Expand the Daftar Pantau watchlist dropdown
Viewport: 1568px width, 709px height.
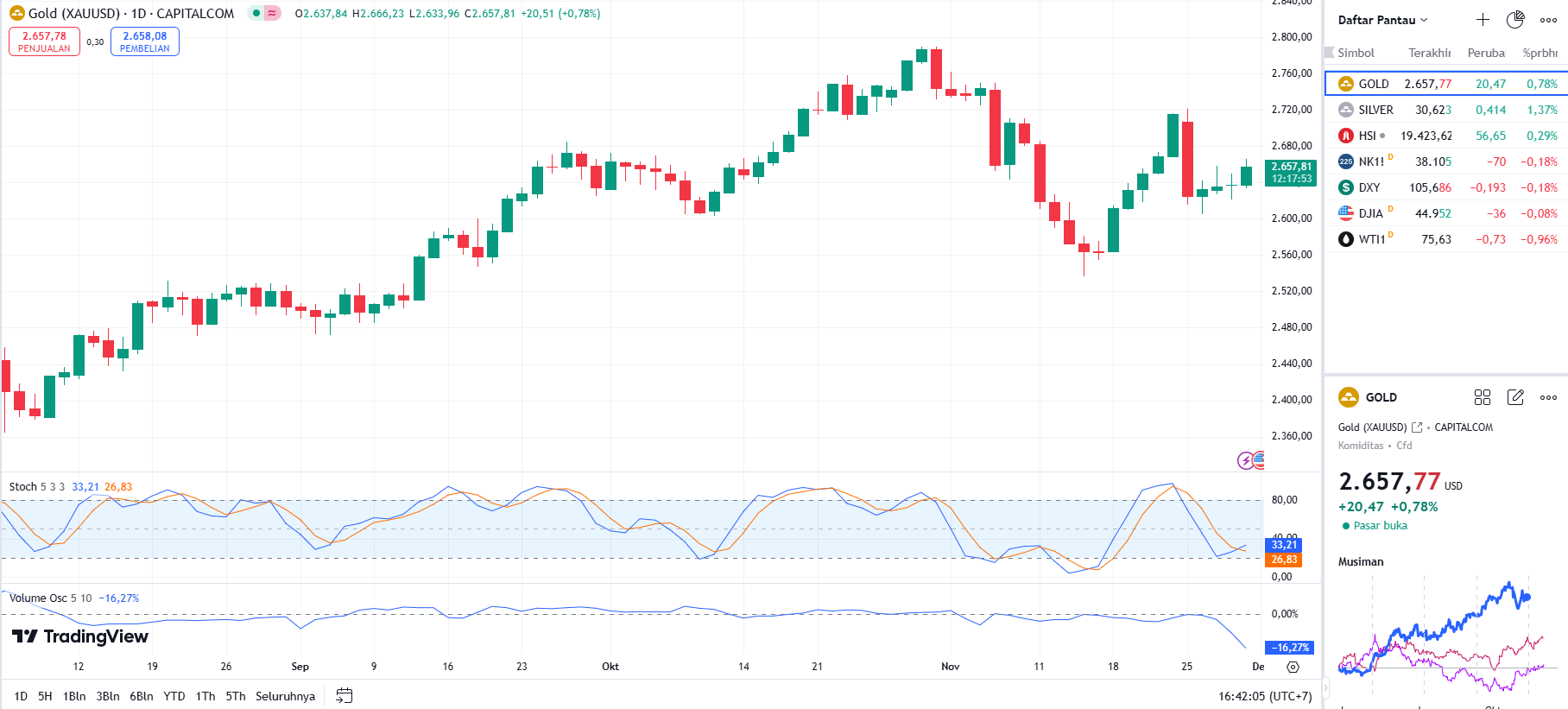pos(1382,20)
